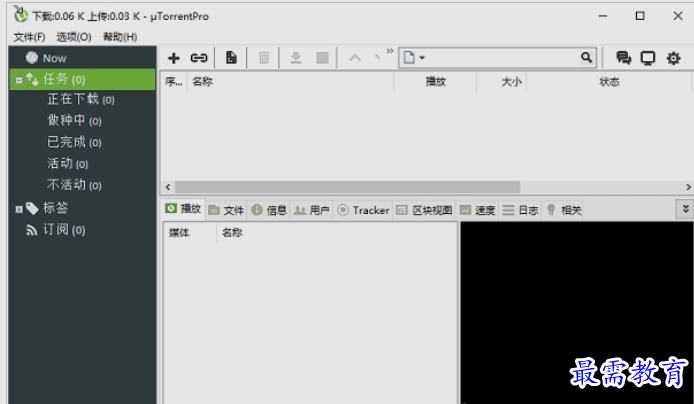Screen dimensions: 694x404
Task: Select 任务 (0) in the sidebar
Action: (82, 80)
